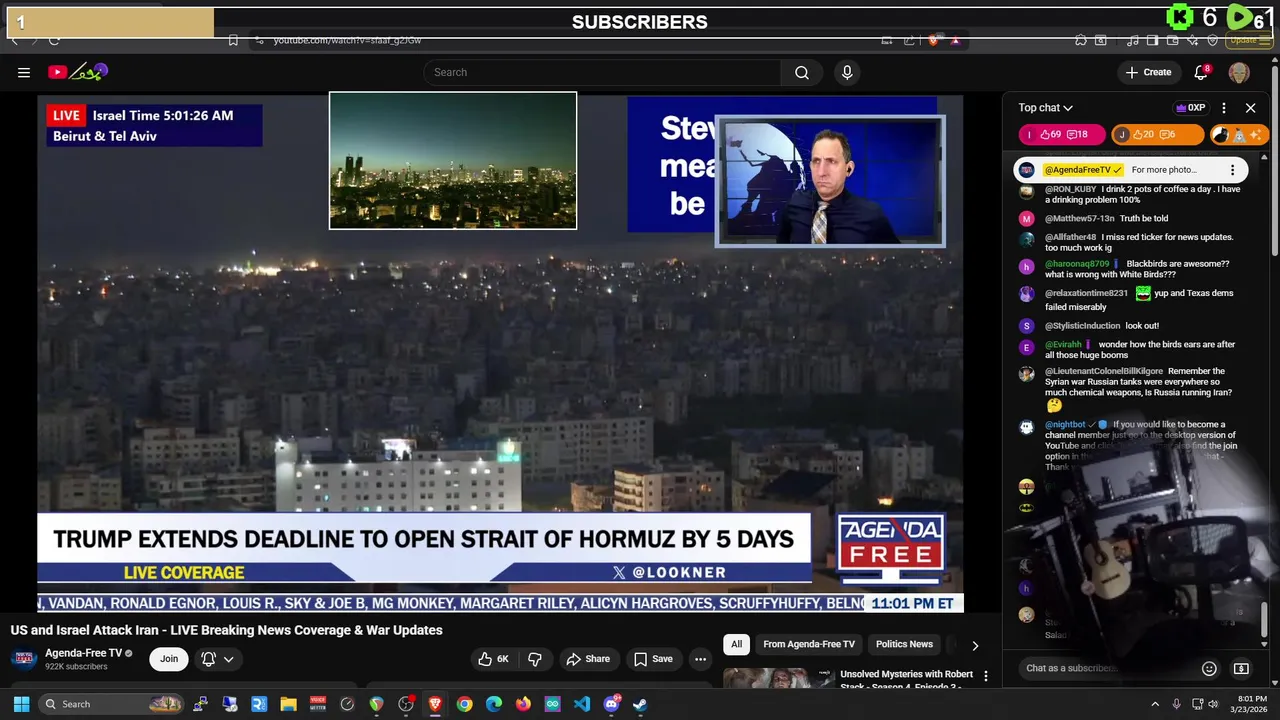The image size is (1280, 720).
Task: Click the Brave Shields lion icon
Action: coord(933,40)
